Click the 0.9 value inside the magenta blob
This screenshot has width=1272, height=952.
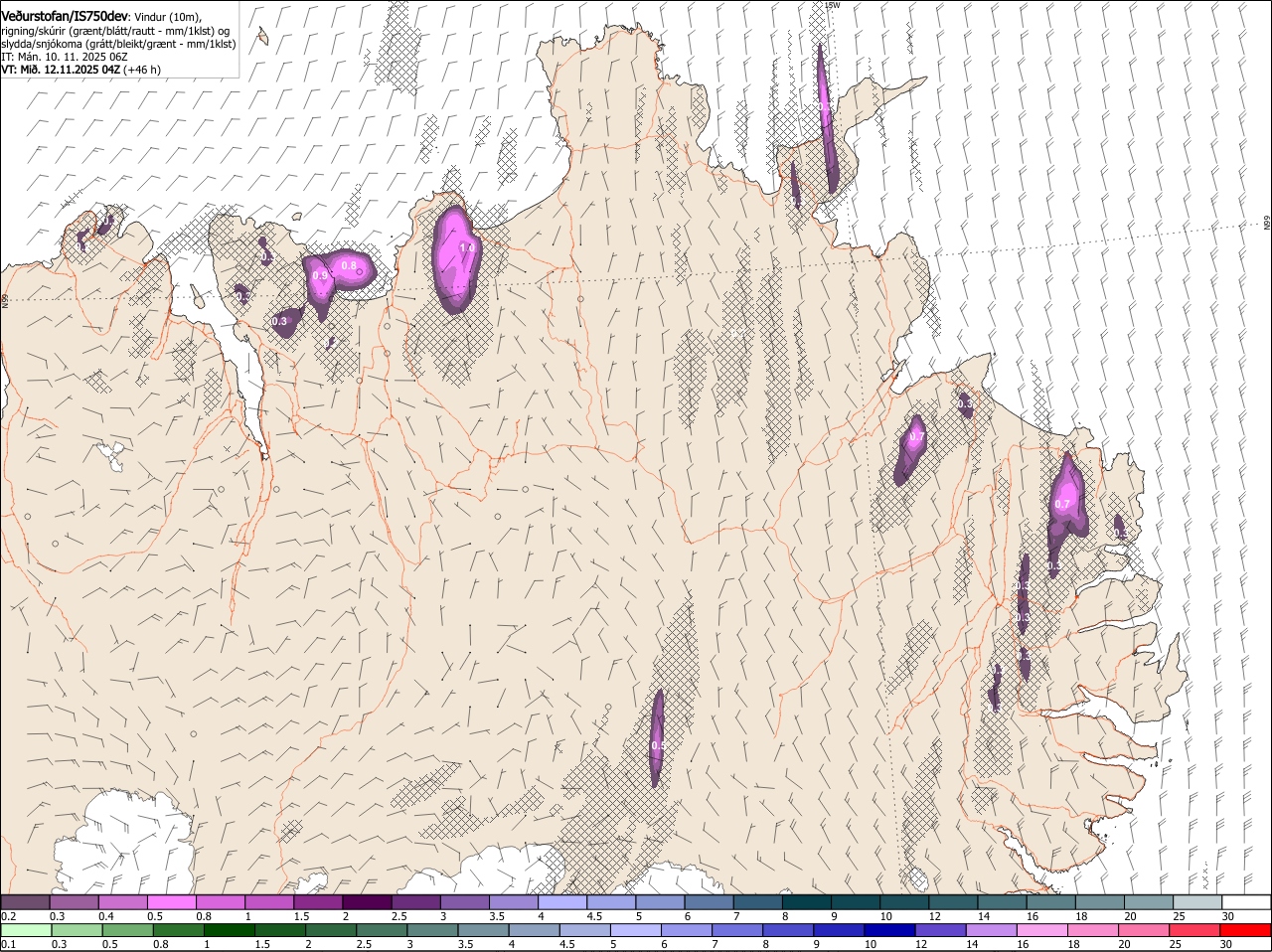(320, 276)
